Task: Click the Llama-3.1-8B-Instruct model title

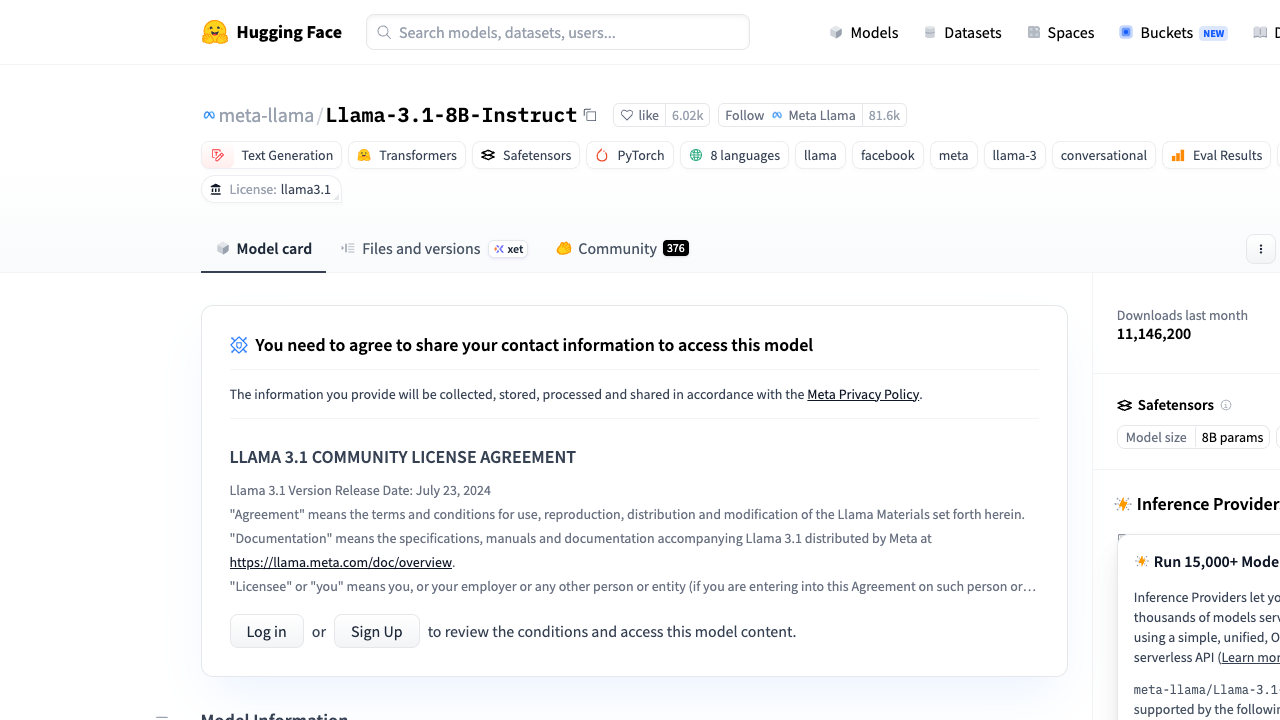Action: pyautogui.click(x=451, y=115)
